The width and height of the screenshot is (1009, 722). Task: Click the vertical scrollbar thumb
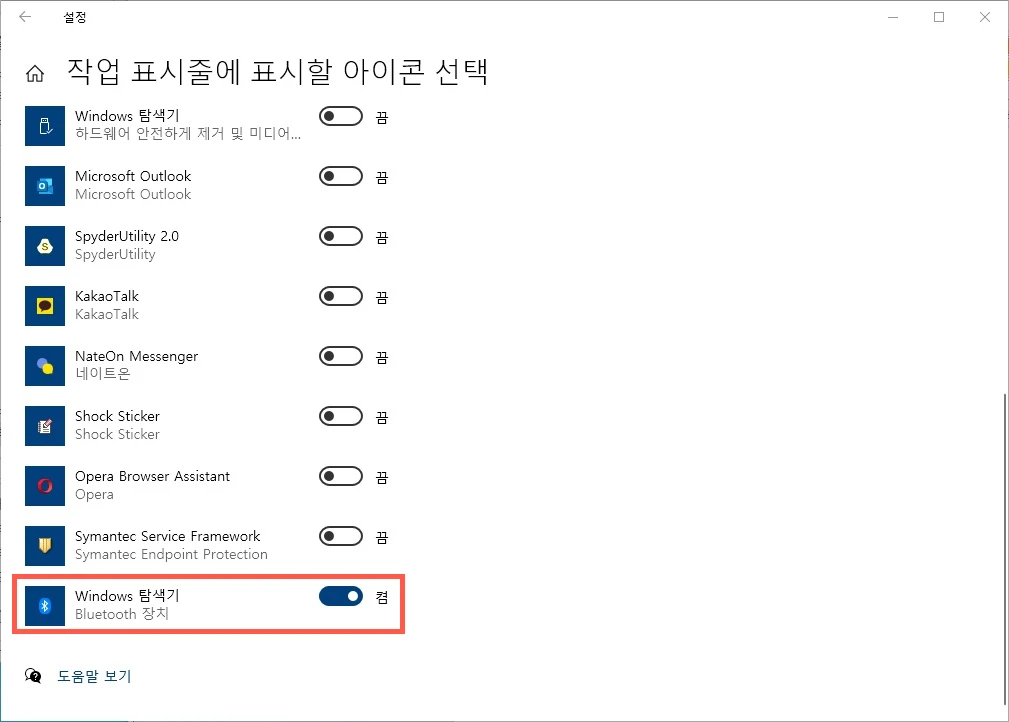pyautogui.click(x=1006, y=550)
